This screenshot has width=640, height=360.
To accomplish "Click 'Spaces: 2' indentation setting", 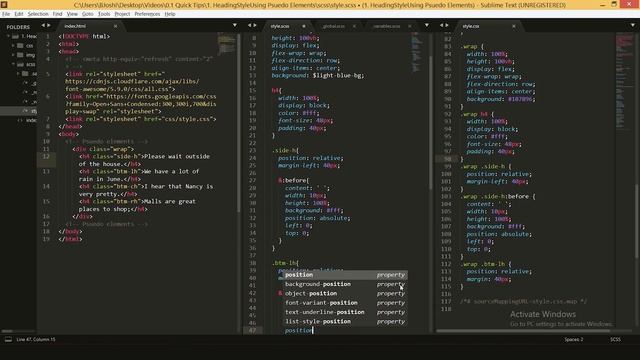I will point(573,339).
